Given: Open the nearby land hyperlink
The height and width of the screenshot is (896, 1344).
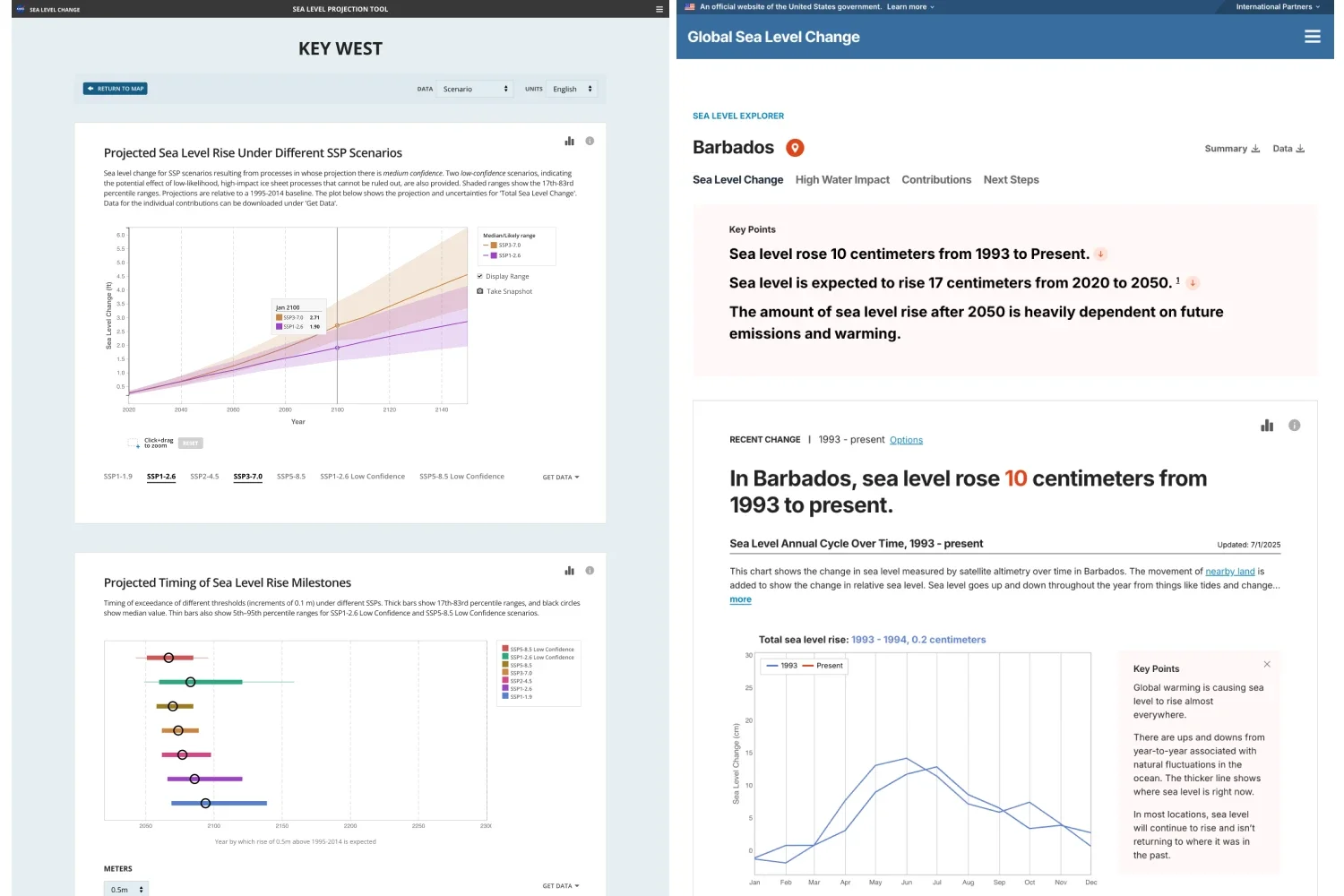Looking at the screenshot, I should tap(1230, 571).
